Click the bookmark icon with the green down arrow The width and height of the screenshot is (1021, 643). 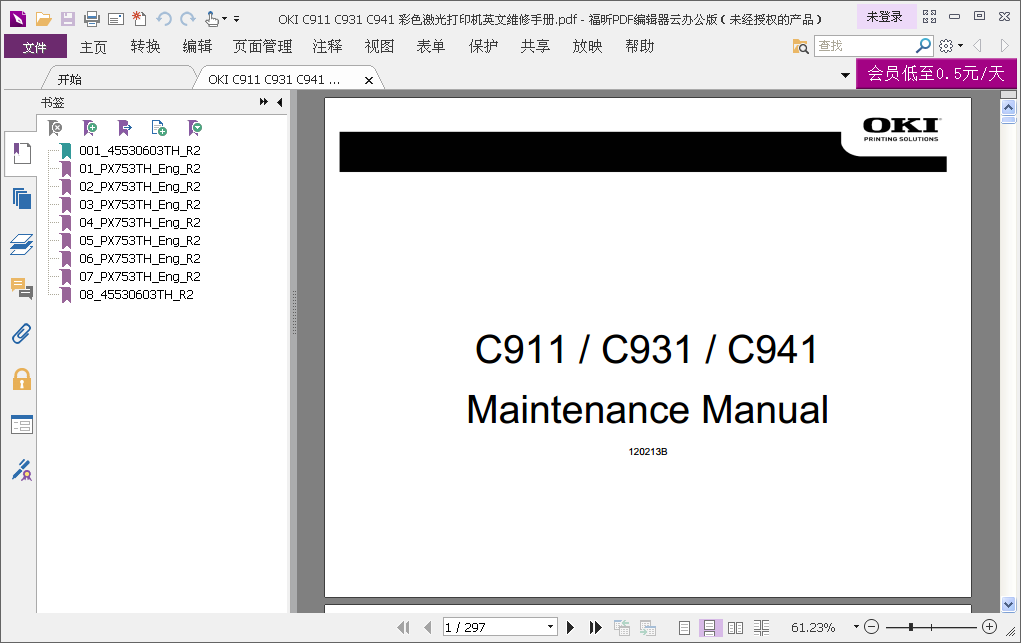194,128
